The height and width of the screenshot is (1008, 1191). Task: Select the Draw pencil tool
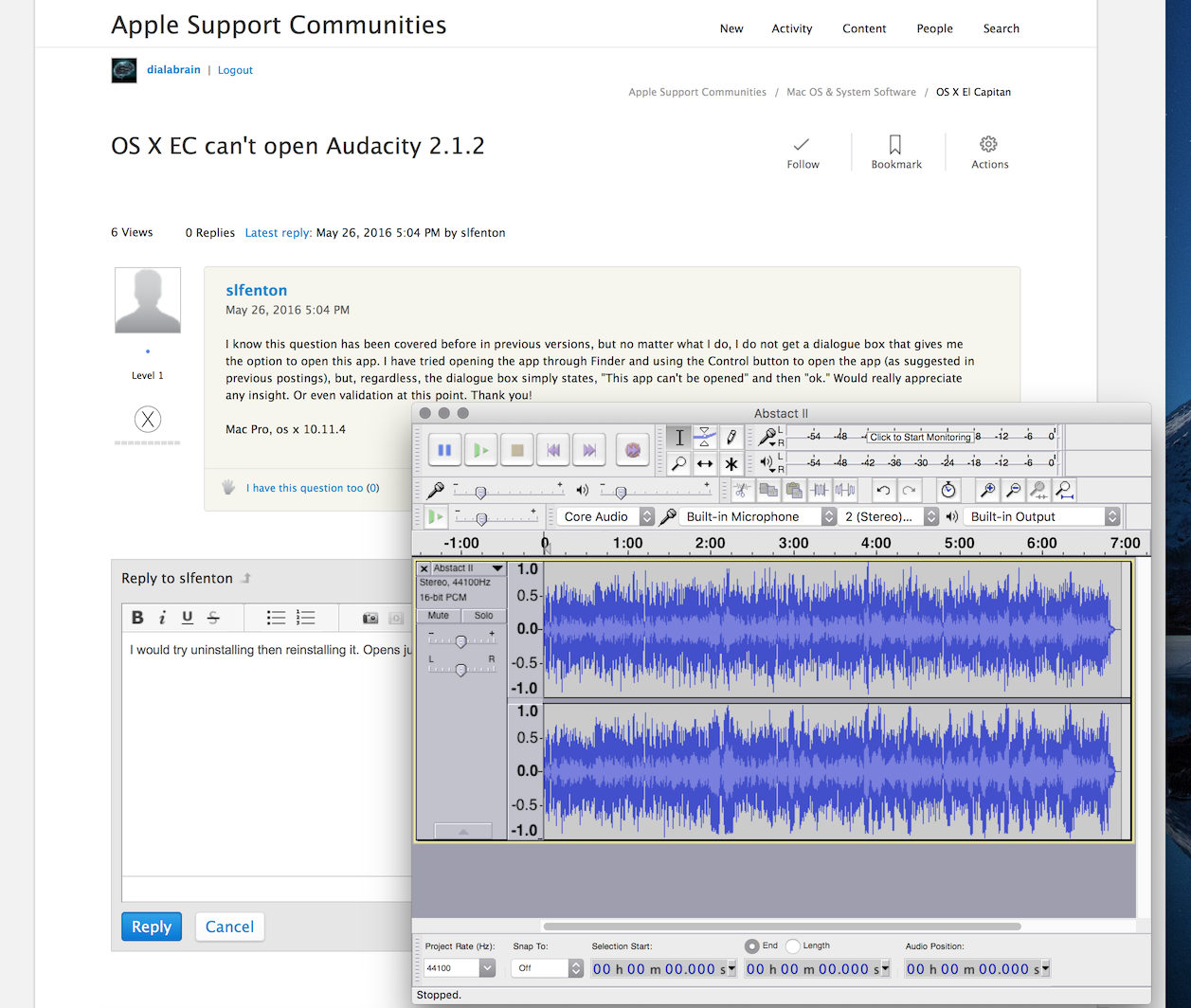[x=731, y=437]
